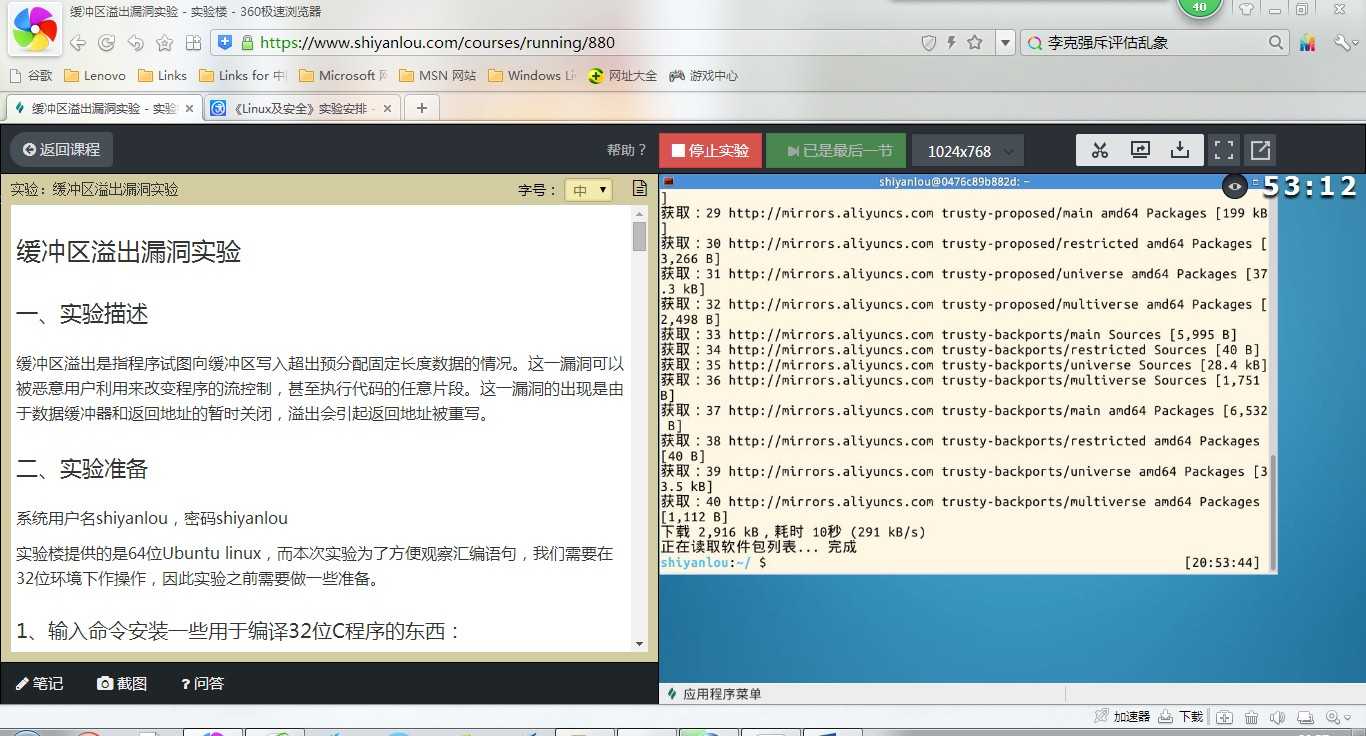The width and height of the screenshot is (1366, 736).
Task: Close the 《Linux及安全》实验安排 tab
Action: click(x=388, y=108)
